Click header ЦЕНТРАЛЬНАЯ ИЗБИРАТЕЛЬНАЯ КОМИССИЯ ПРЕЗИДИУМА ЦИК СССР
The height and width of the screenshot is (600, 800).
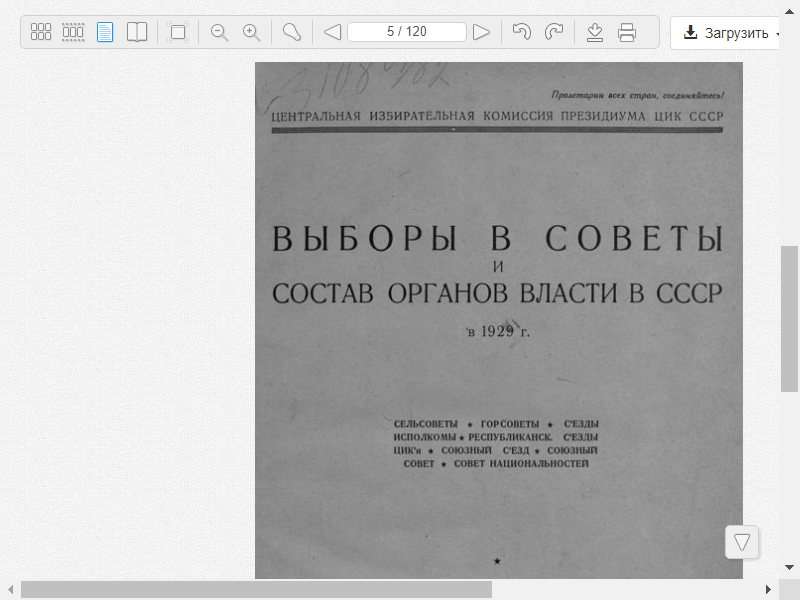coord(497,117)
